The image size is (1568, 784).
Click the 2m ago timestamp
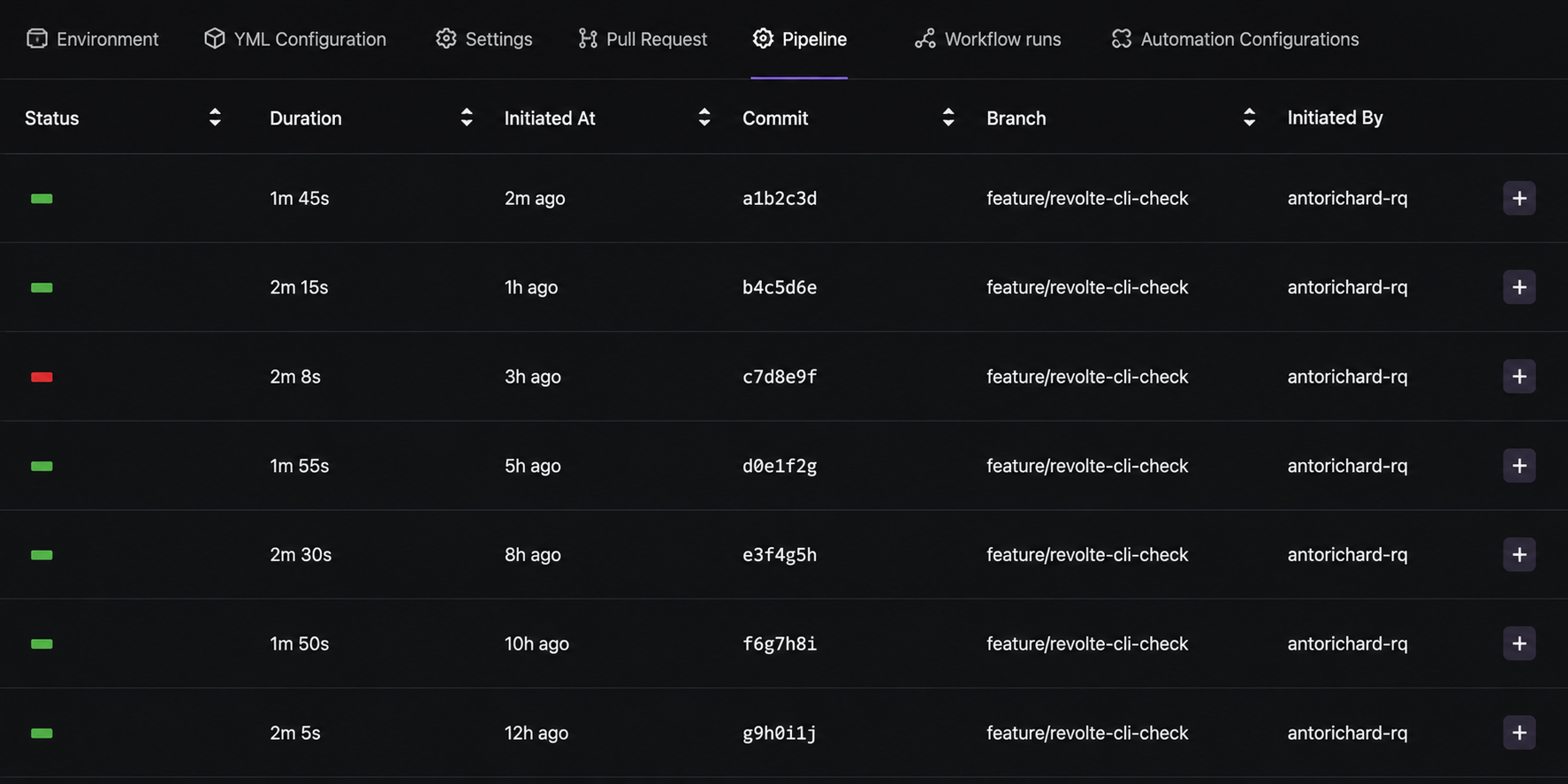coord(535,198)
